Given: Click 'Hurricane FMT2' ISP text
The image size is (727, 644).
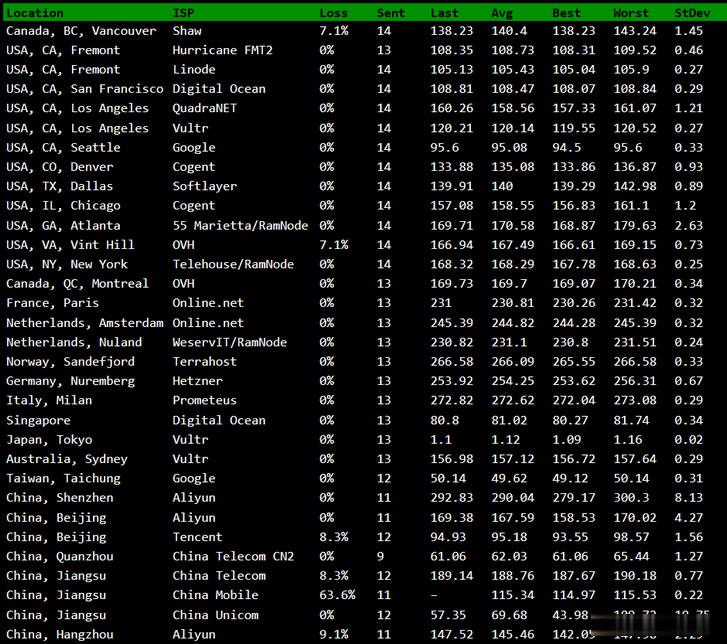Looking at the screenshot, I should pos(223,50).
